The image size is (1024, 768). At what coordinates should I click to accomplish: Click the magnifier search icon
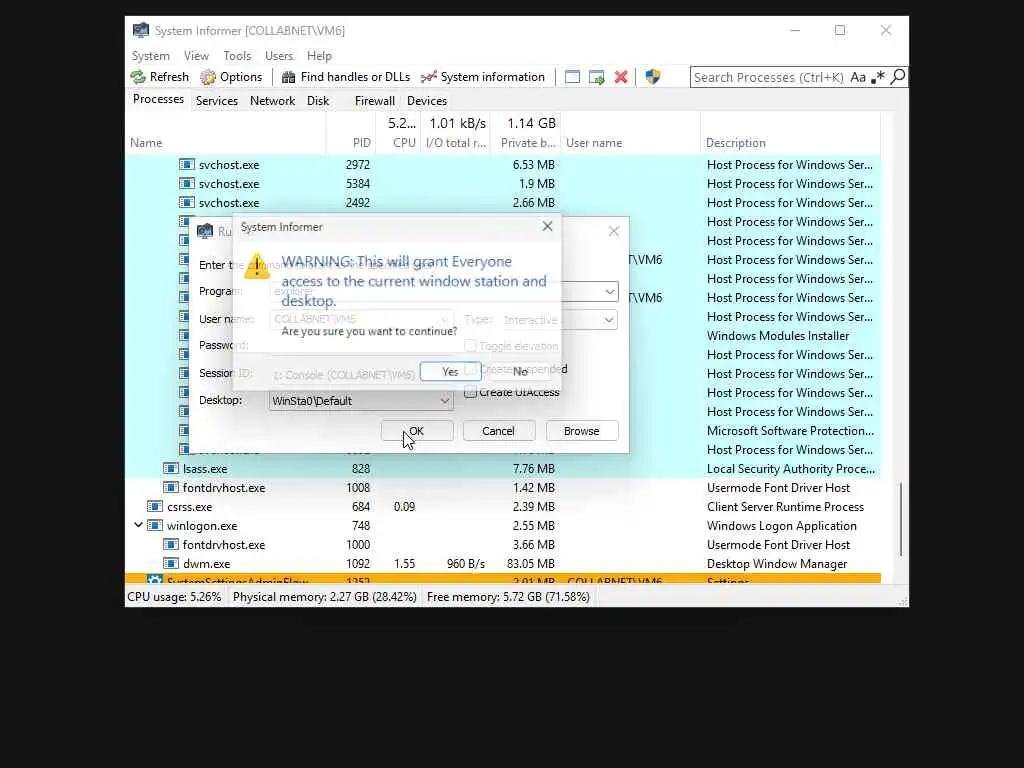coord(898,77)
